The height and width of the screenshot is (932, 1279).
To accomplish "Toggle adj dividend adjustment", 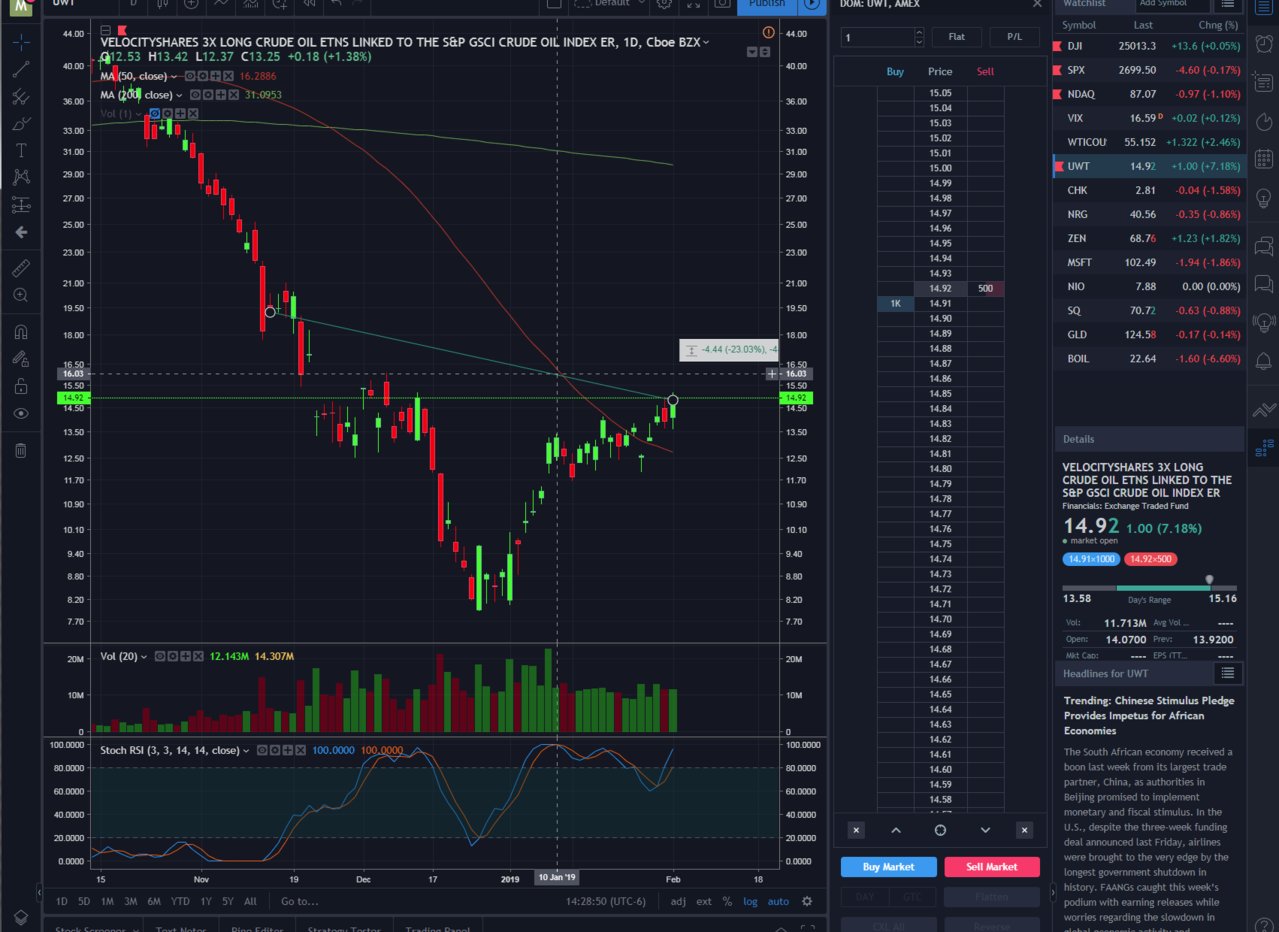I will coord(678,901).
